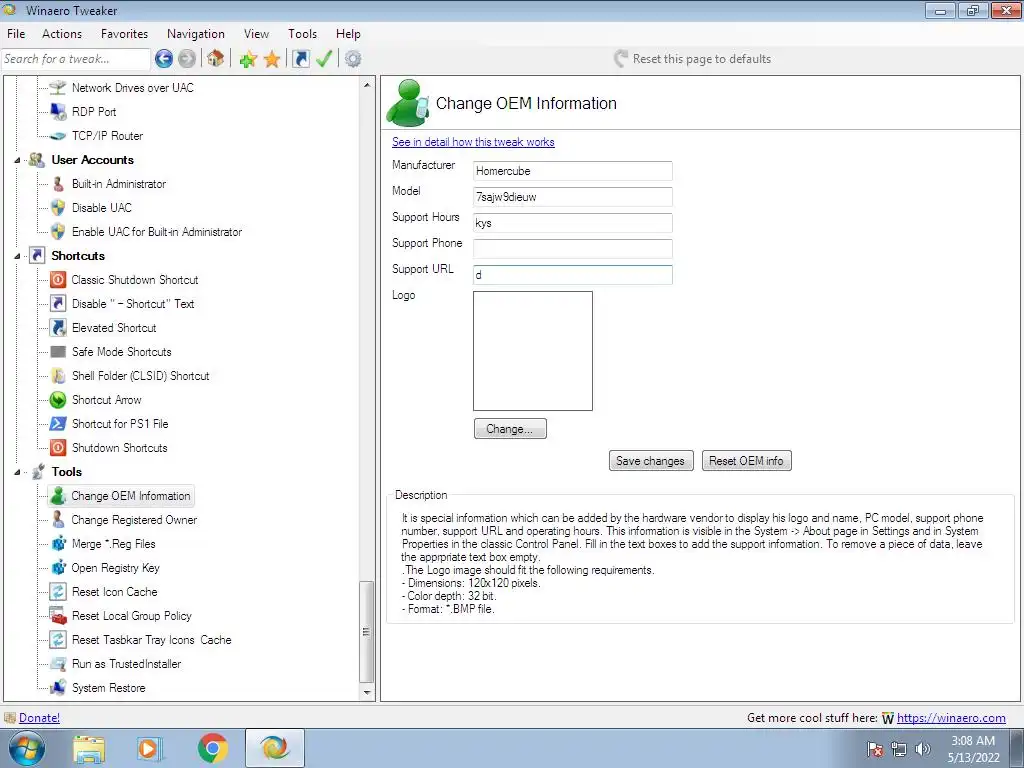Open the winaero.com link
1024x768 pixels.
pos(951,718)
